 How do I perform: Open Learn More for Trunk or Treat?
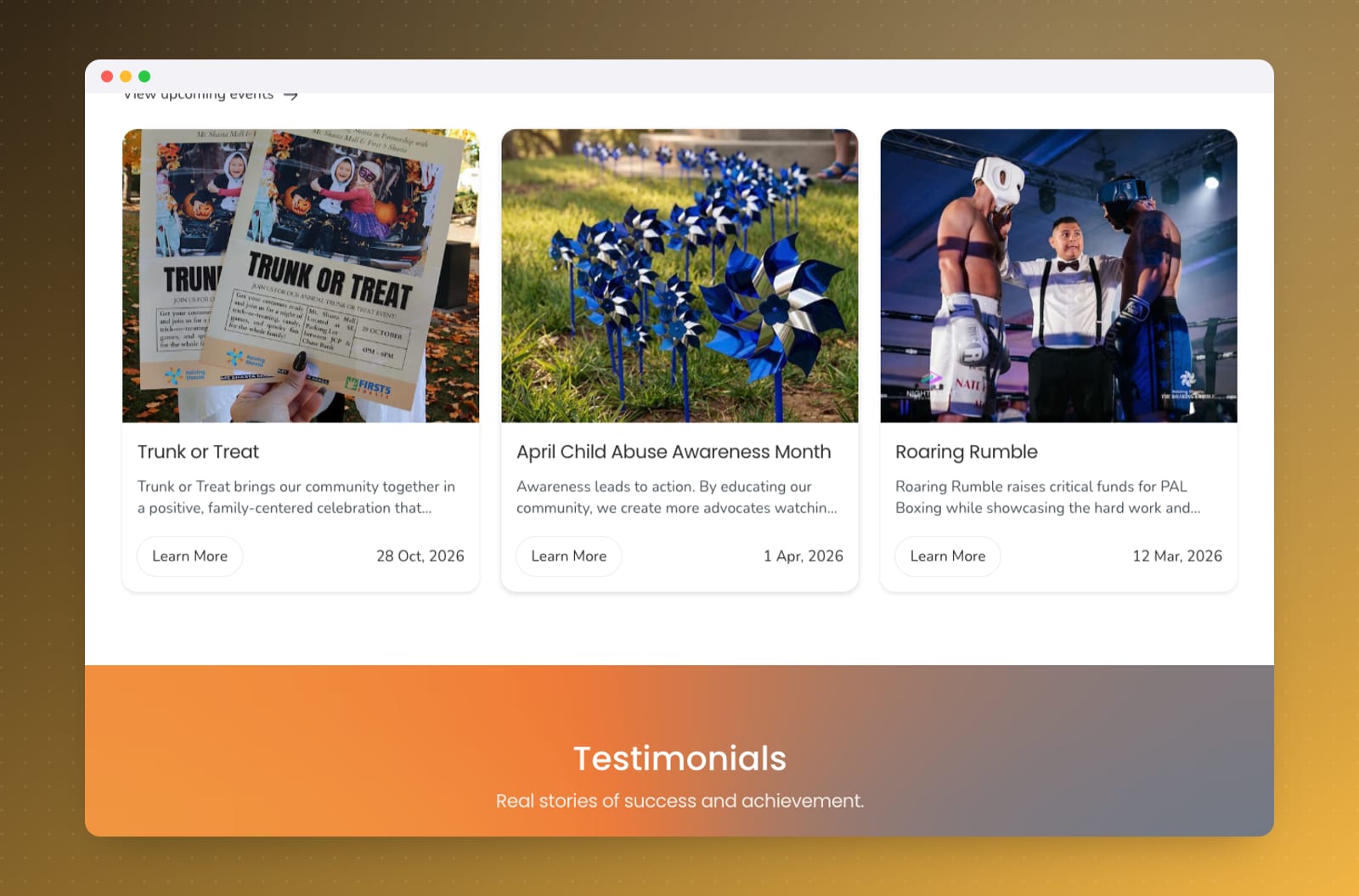[x=189, y=556]
